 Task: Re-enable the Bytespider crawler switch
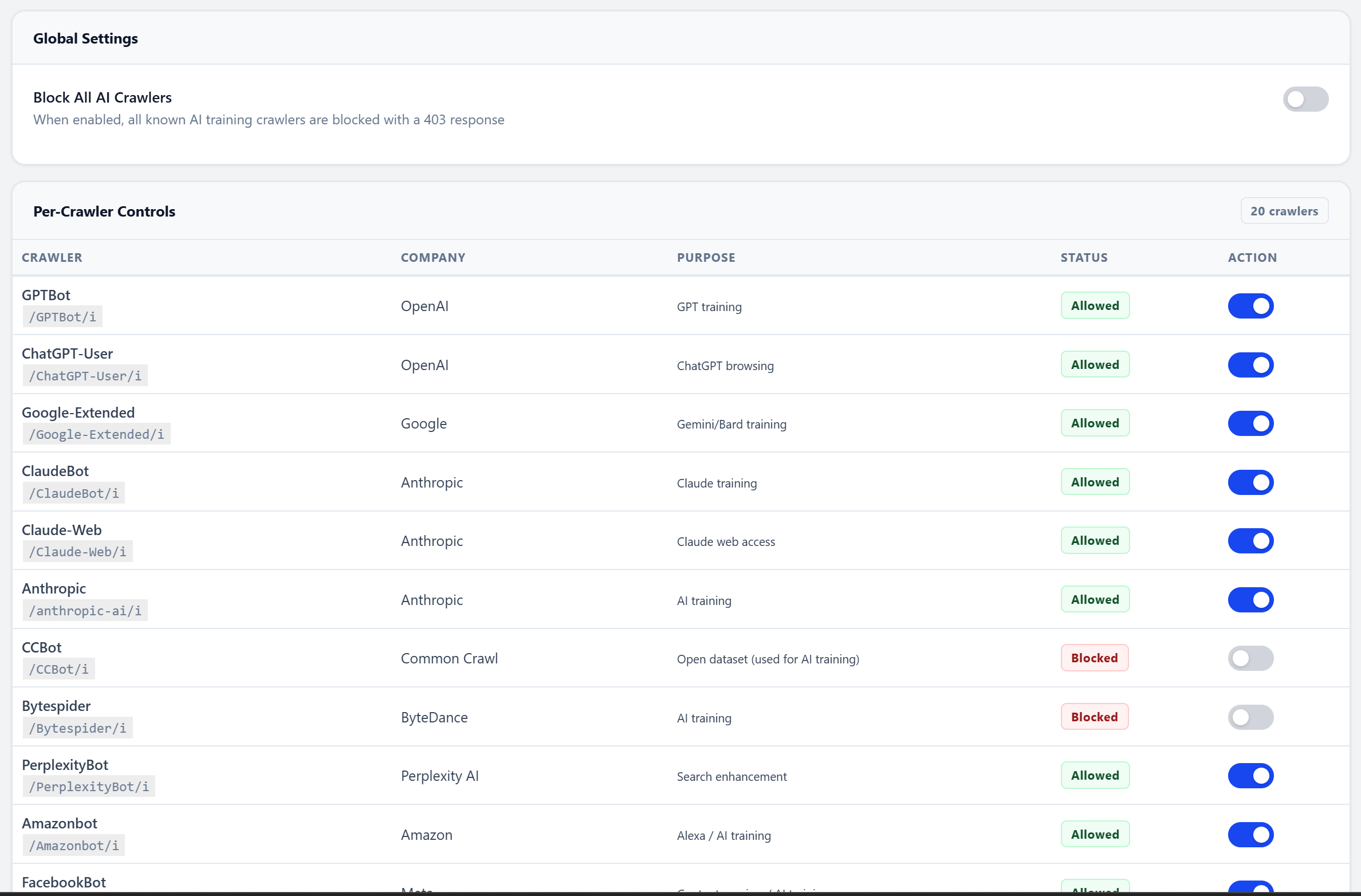(1250, 717)
